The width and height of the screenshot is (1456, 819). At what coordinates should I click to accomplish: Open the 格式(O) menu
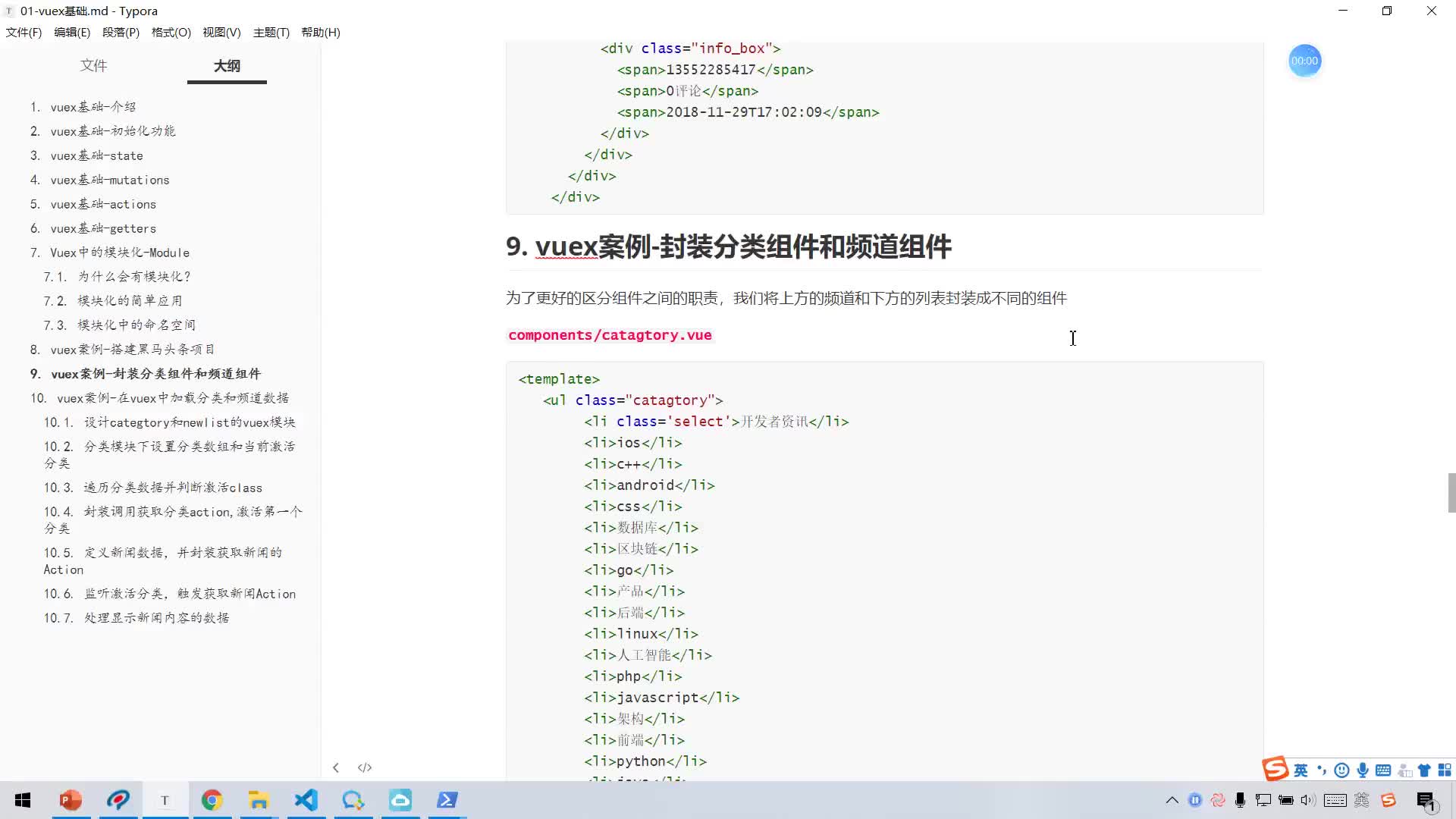(171, 32)
